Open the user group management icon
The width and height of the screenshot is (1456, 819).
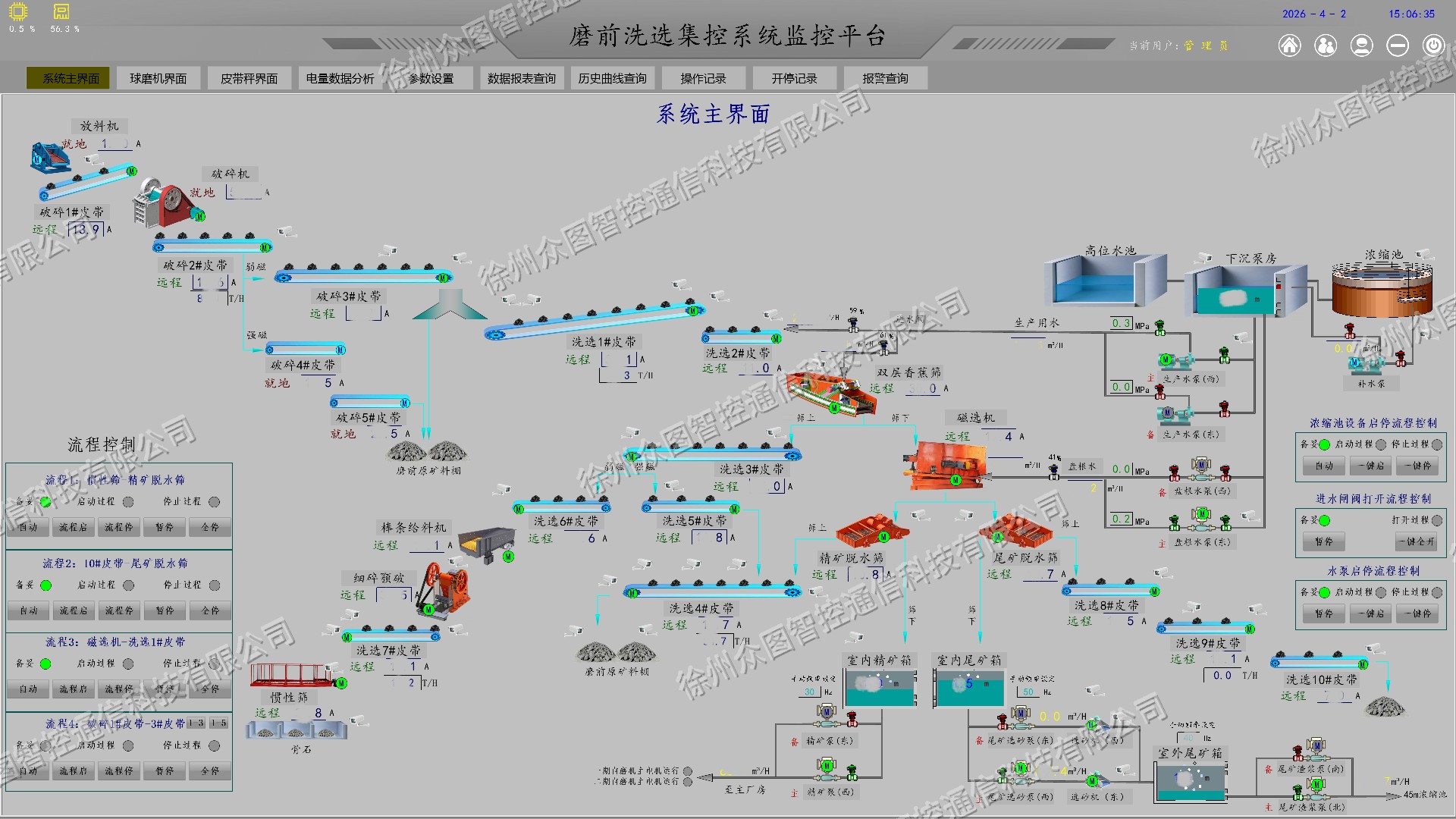[x=1326, y=45]
